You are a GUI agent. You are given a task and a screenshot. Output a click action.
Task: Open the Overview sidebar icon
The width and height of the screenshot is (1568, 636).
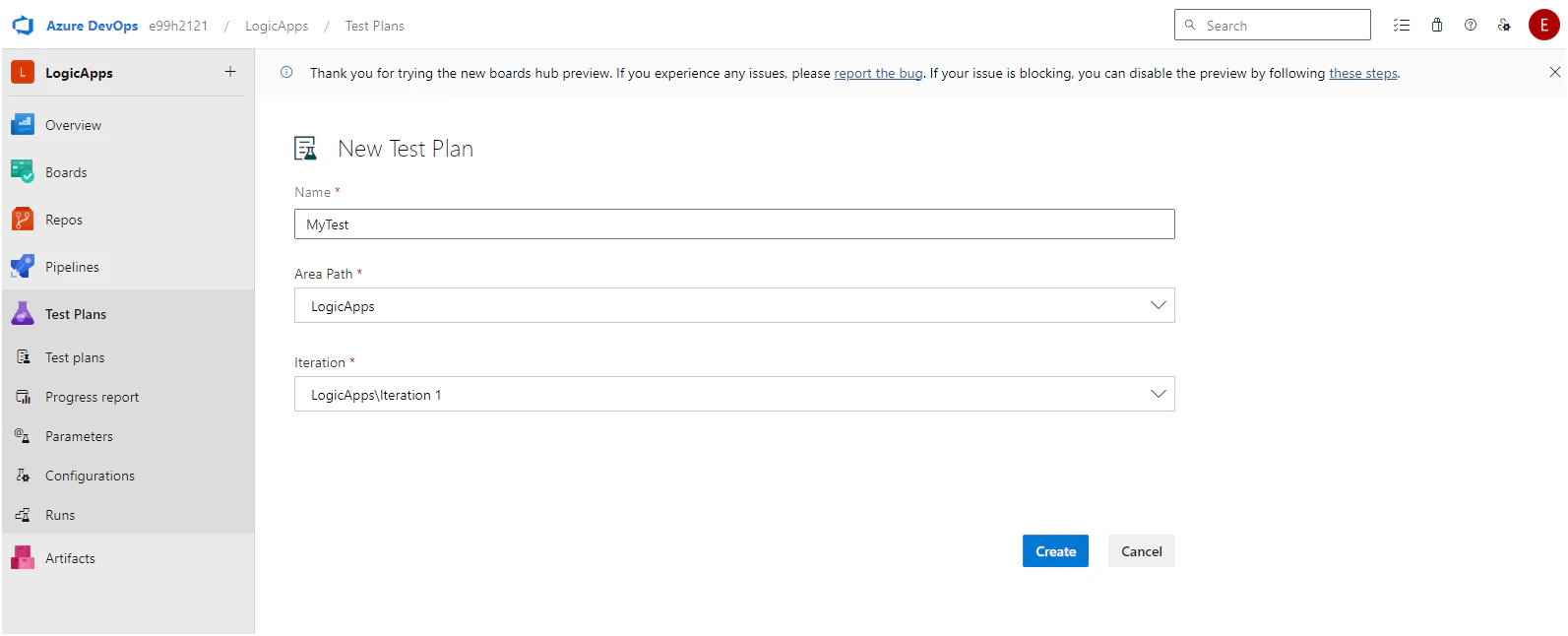coord(23,125)
